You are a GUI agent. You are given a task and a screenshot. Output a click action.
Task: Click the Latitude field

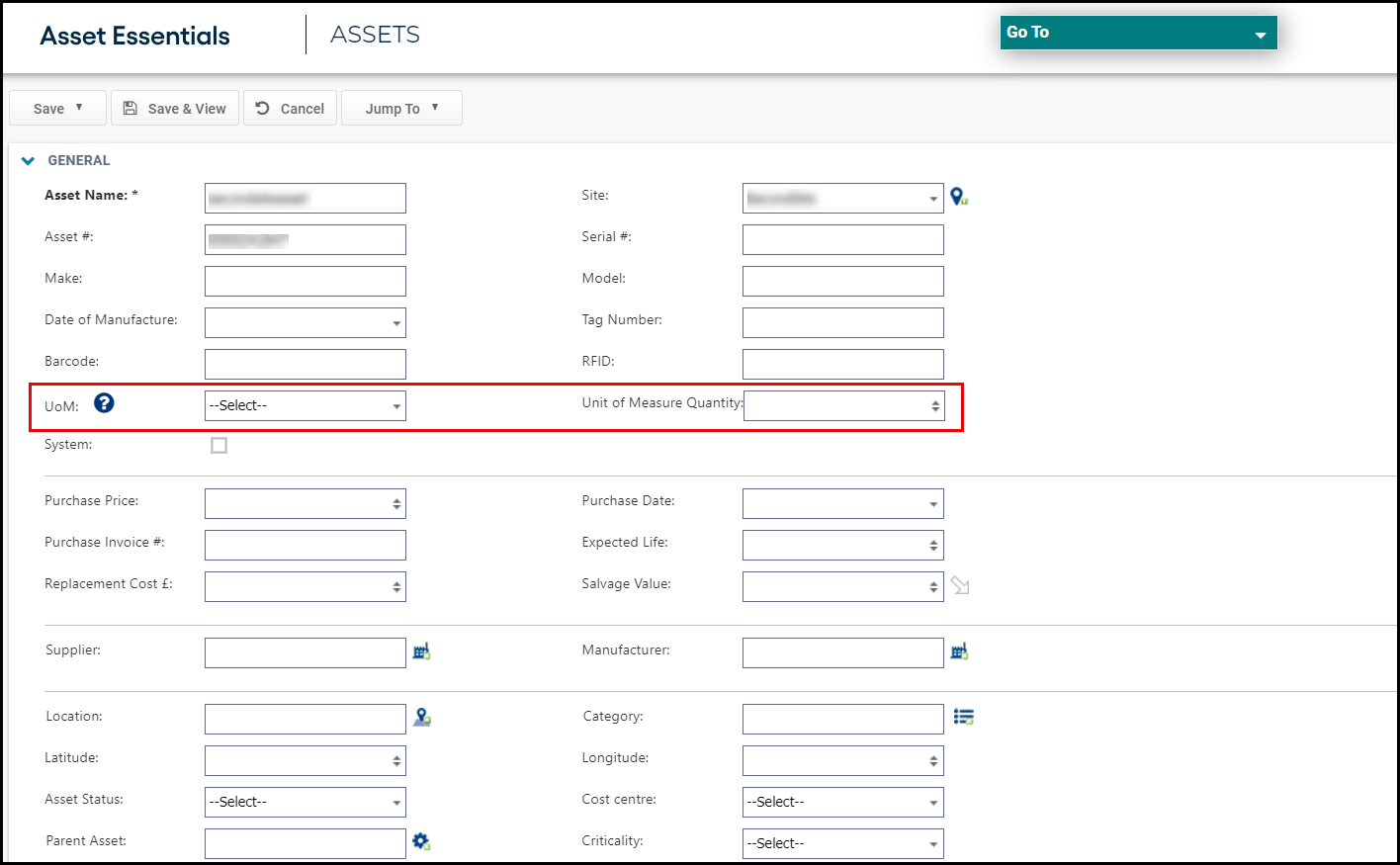coord(306,760)
